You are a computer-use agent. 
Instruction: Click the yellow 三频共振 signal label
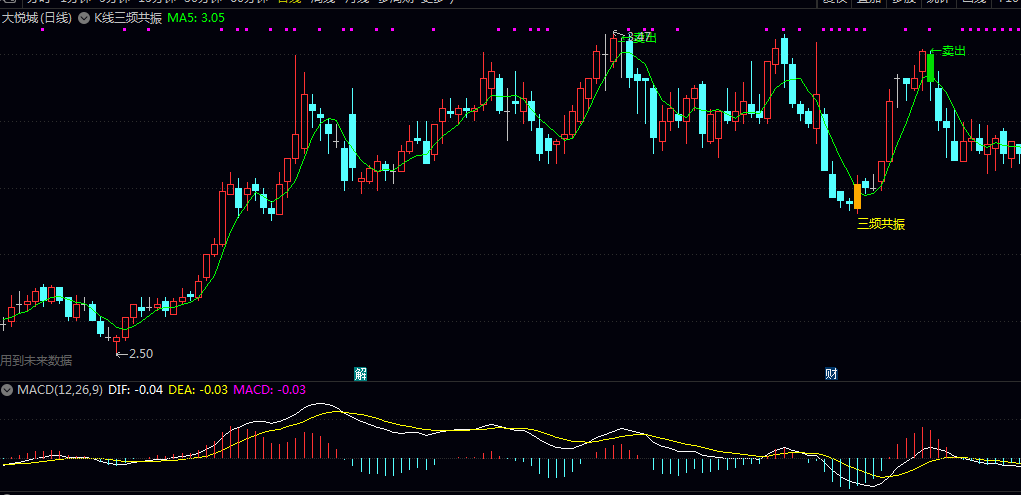pos(881,225)
